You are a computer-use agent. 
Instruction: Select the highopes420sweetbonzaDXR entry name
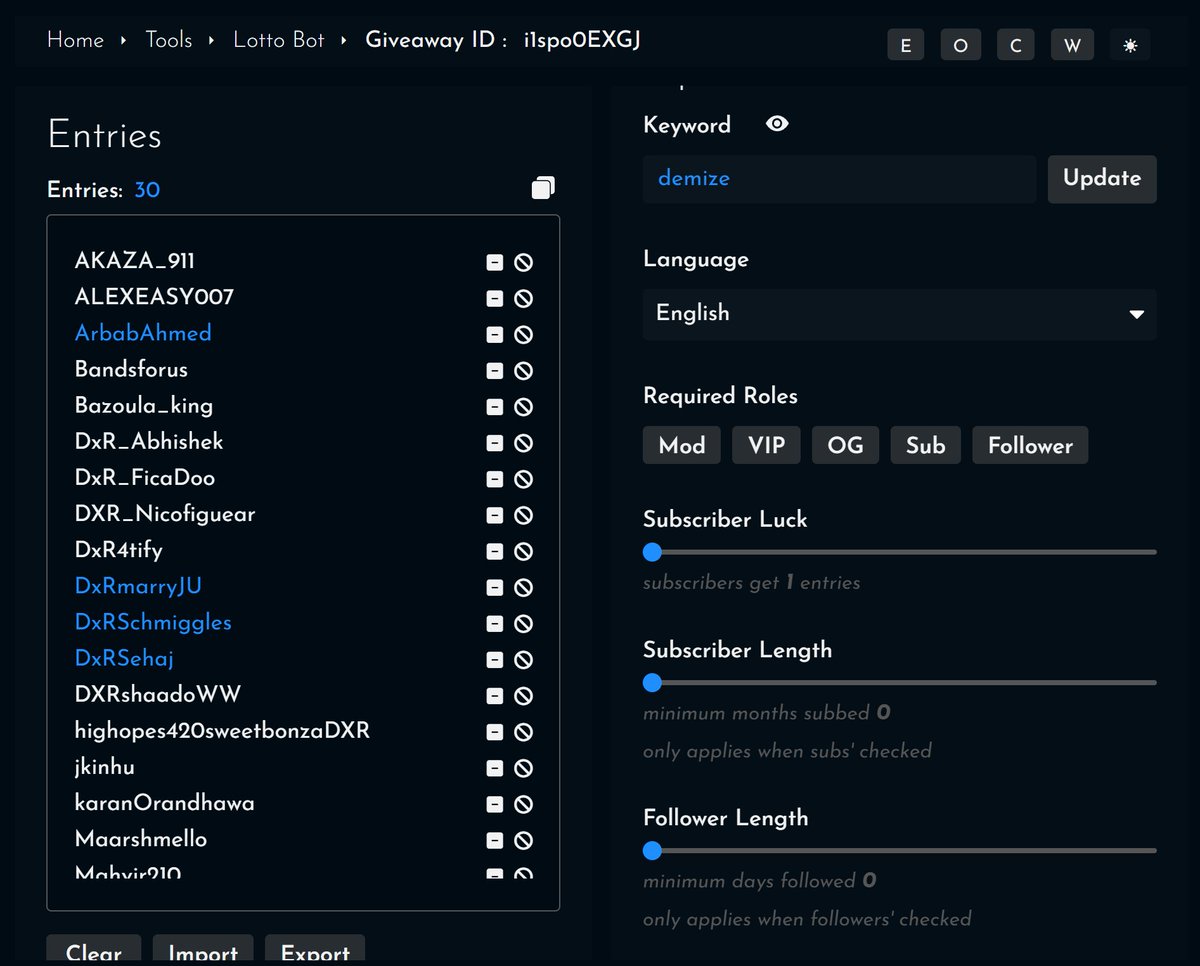tap(222, 731)
